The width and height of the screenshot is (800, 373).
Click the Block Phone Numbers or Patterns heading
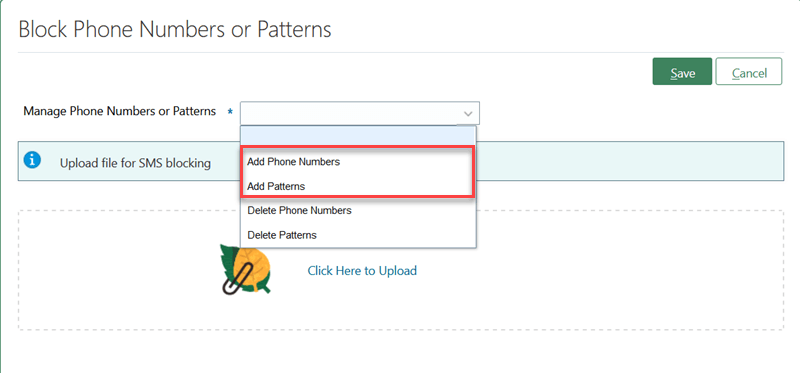pyautogui.click(x=175, y=30)
